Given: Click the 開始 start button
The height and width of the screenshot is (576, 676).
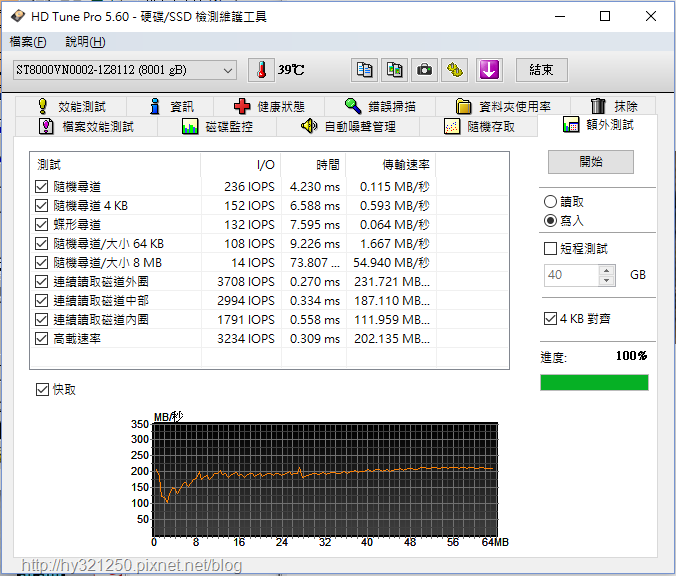Looking at the screenshot, I should click(591, 162).
